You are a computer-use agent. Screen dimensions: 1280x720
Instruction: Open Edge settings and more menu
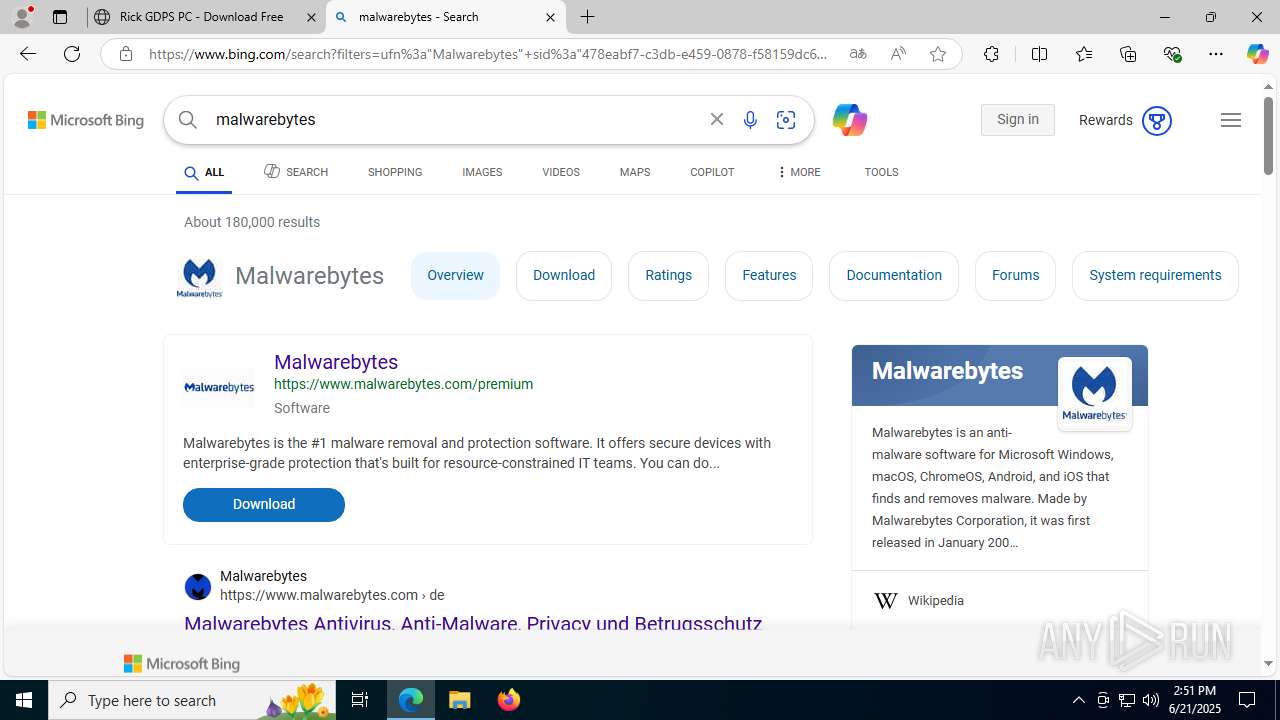click(1216, 54)
